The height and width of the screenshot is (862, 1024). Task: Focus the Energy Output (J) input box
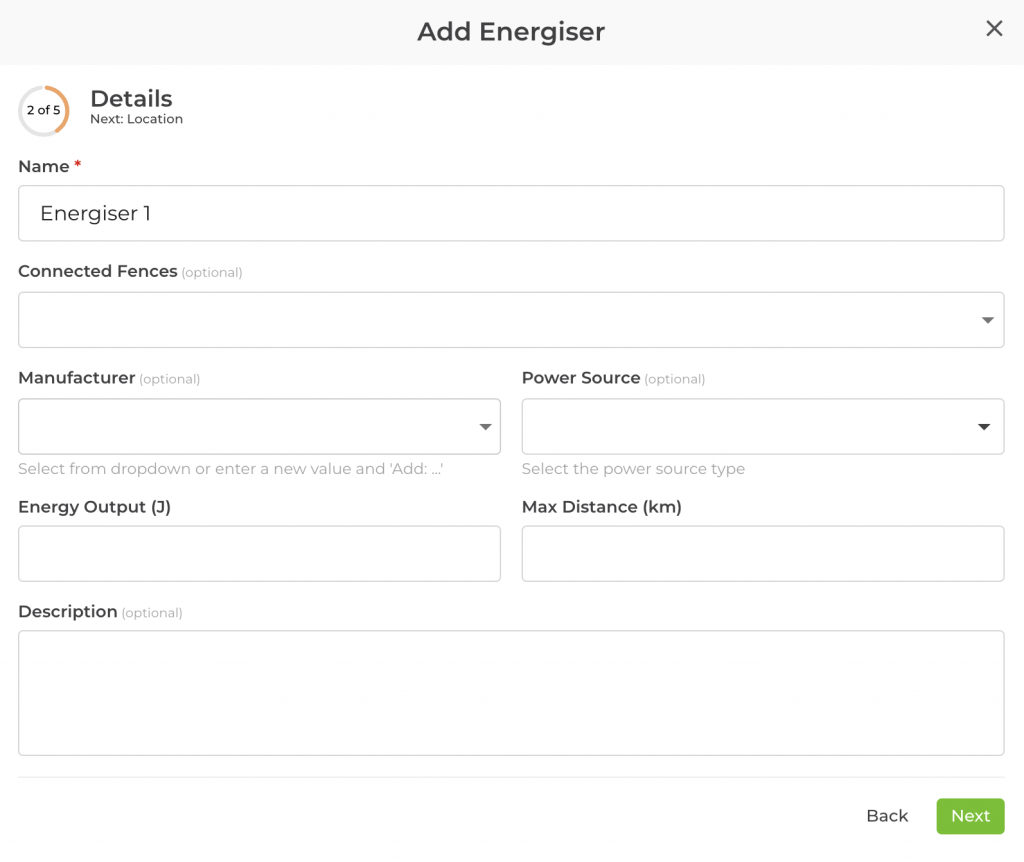point(259,554)
